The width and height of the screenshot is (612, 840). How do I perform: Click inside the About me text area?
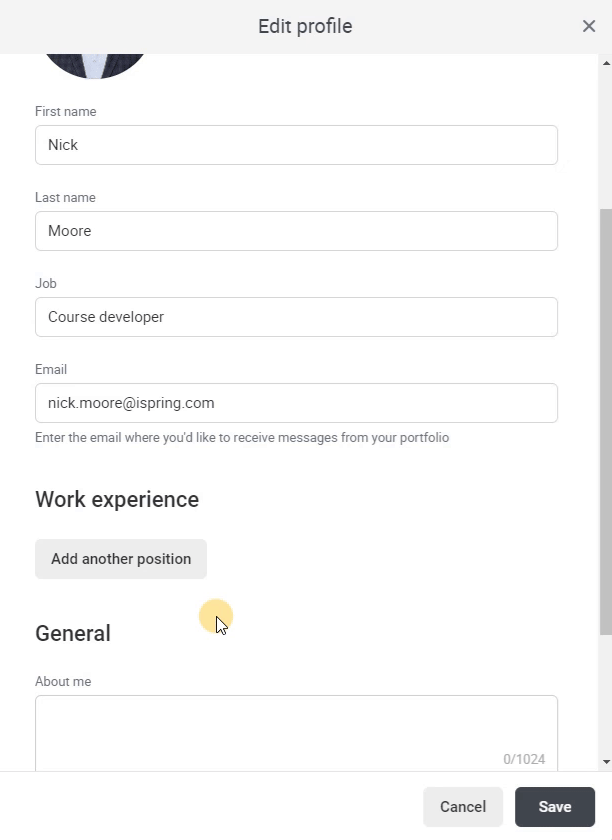click(296, 733)
